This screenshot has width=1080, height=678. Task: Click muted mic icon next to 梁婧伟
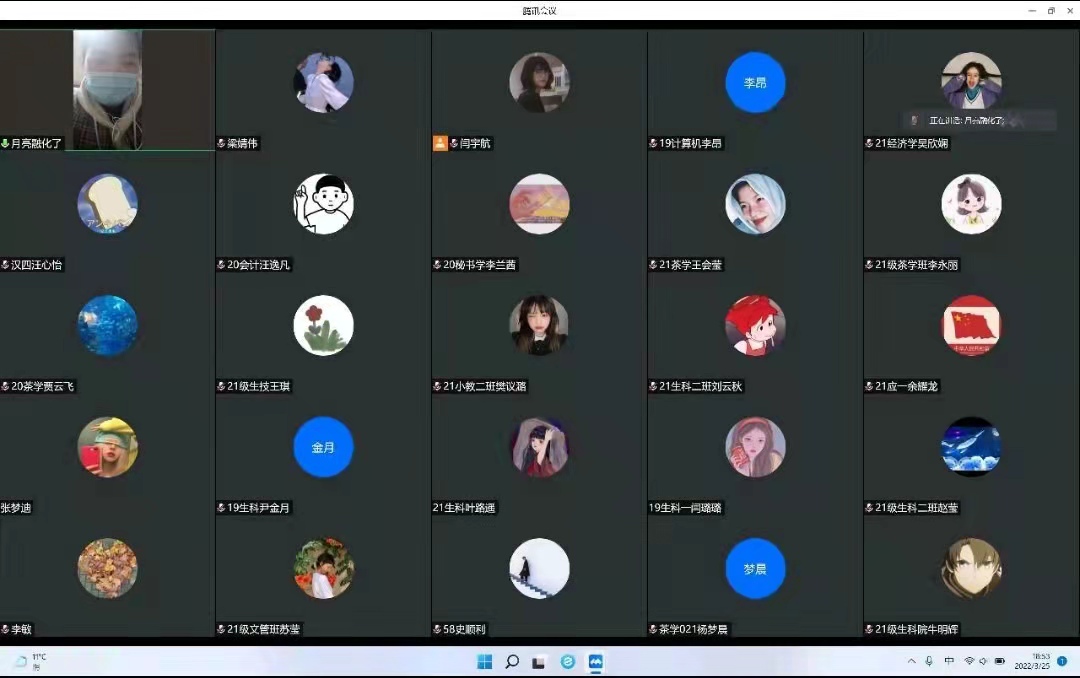point(221,143)
